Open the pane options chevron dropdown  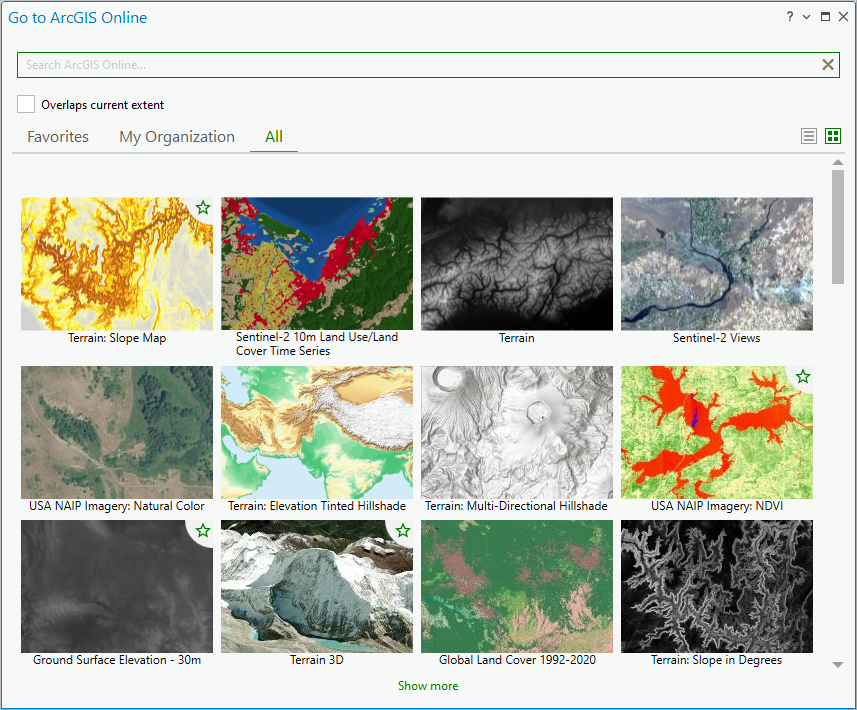[x=806, y=17]
